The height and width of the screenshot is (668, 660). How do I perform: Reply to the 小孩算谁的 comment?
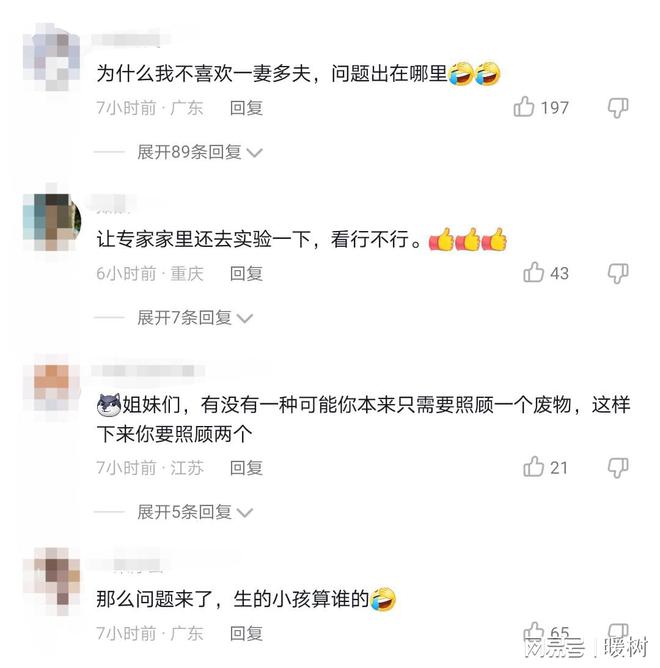pyautogui.click(x=246, y=633)
